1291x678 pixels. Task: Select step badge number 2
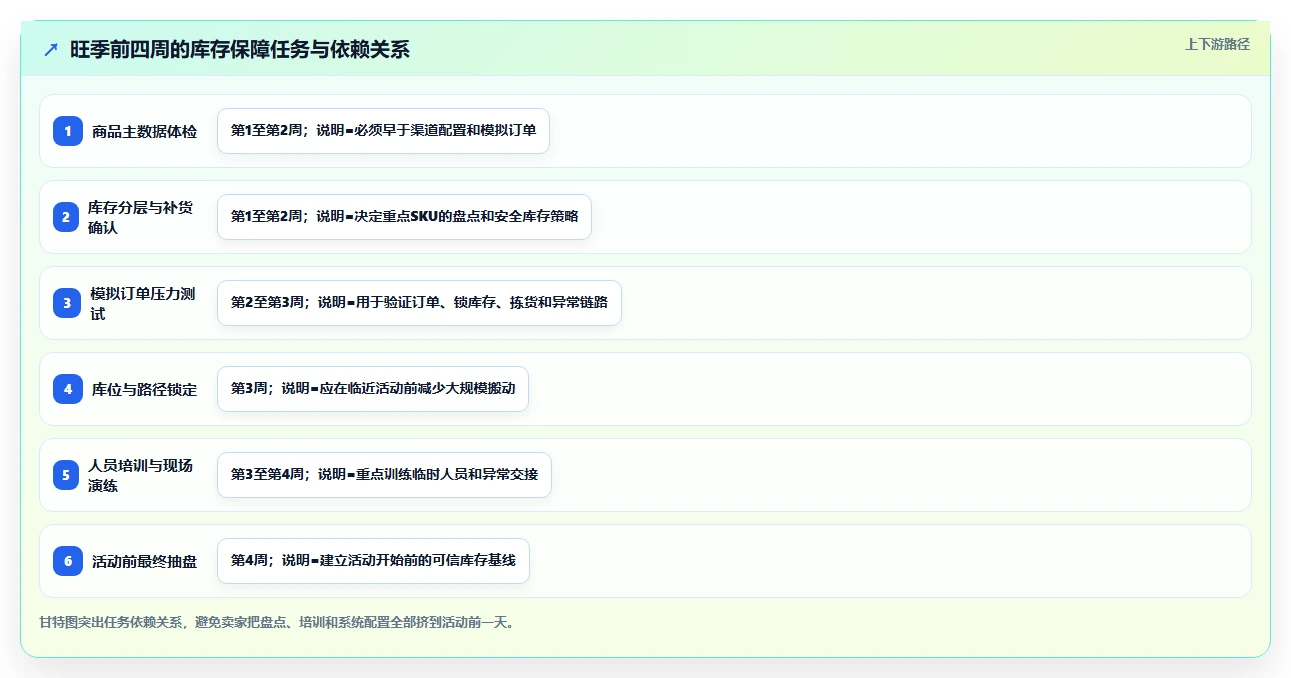tap(66, 217)
